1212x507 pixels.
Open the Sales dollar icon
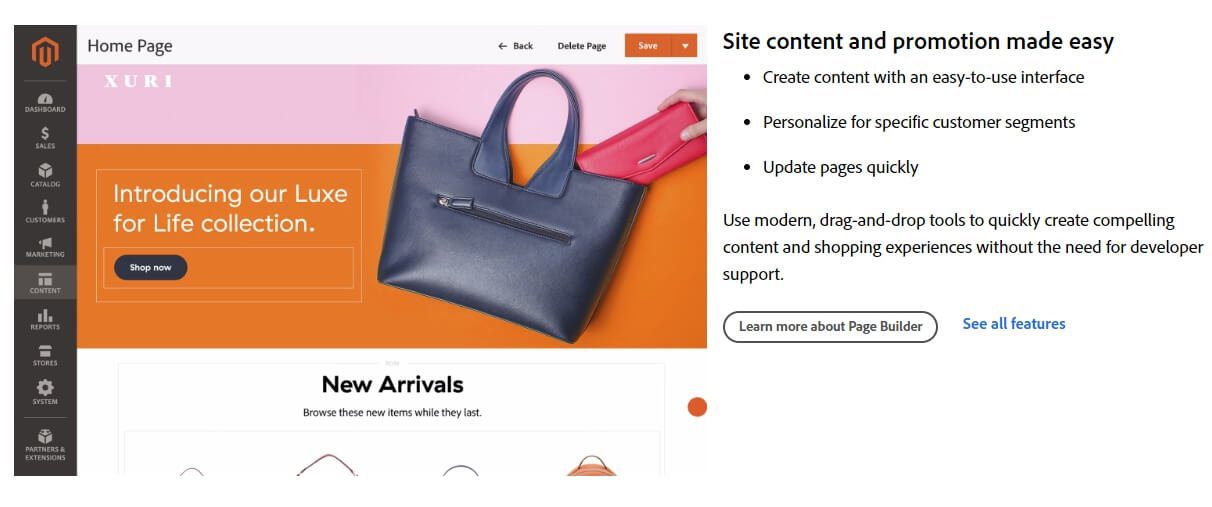pos(45,134)
